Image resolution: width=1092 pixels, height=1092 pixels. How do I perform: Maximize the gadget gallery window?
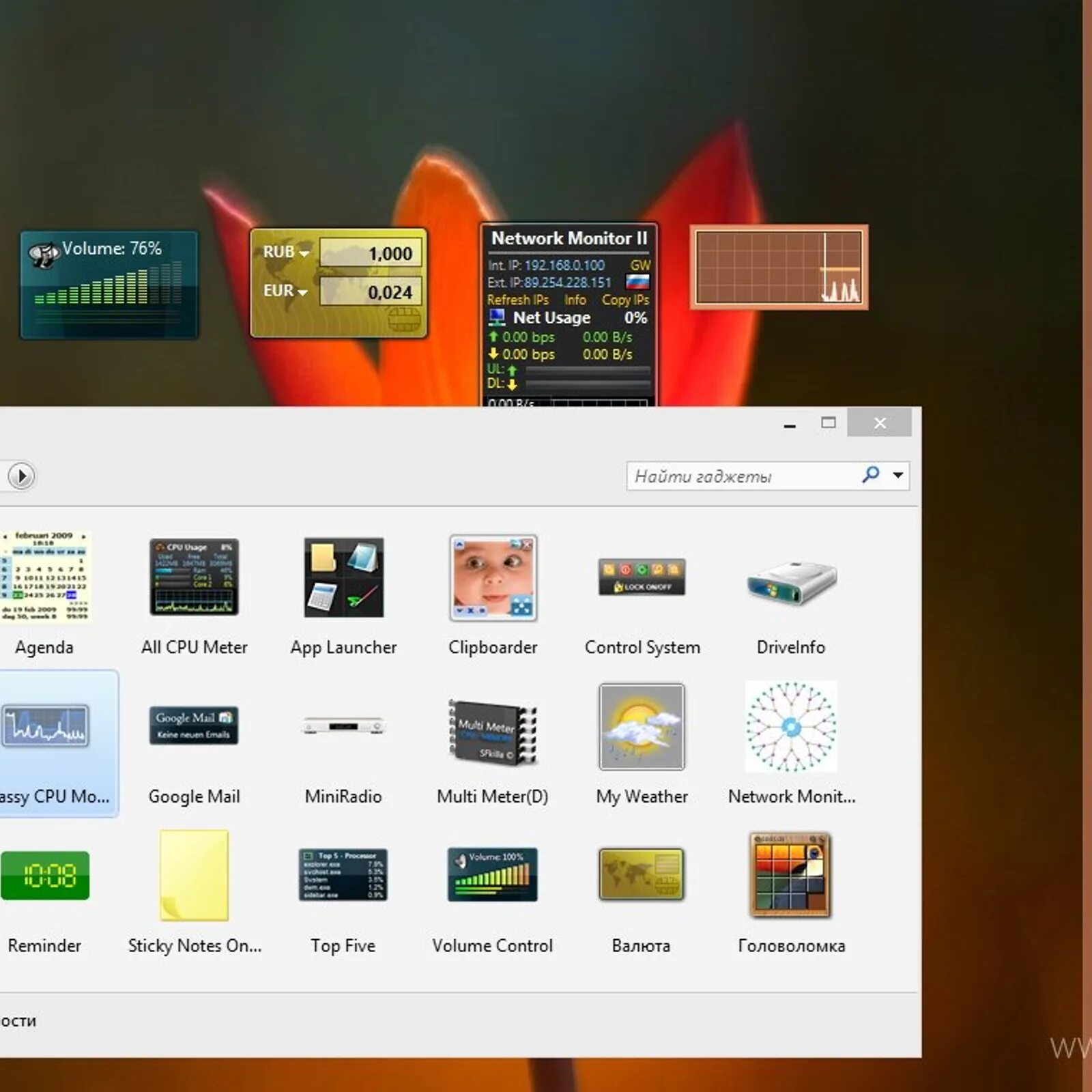coord(829,422)
